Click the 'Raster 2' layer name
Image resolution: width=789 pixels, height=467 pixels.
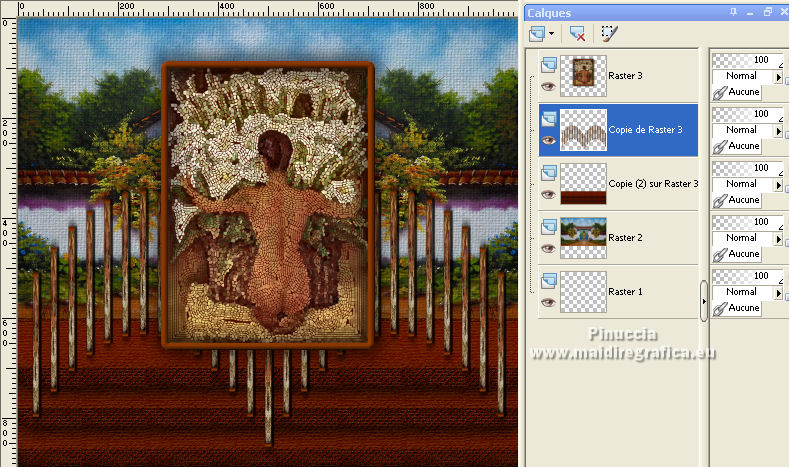tap(625, 238)
